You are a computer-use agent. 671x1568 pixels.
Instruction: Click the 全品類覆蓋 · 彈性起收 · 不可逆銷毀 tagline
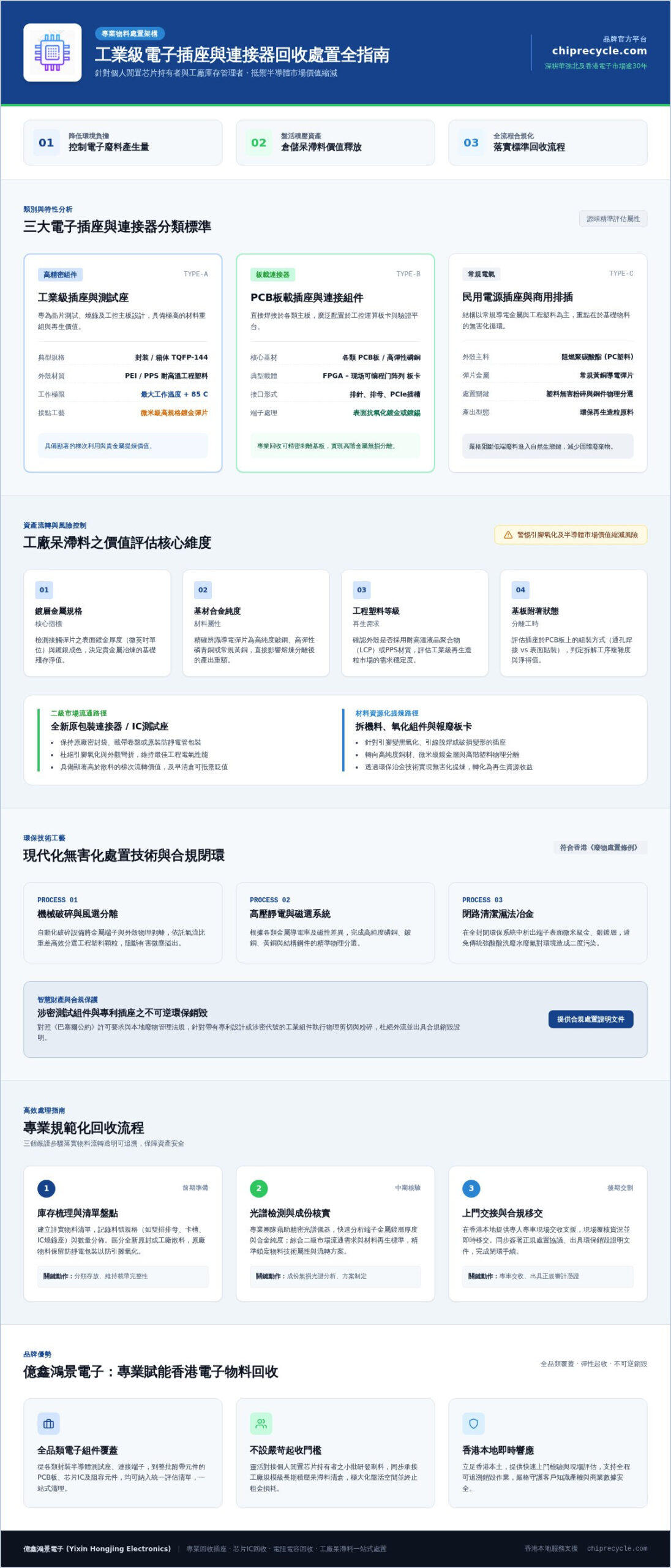(594, 1364)
